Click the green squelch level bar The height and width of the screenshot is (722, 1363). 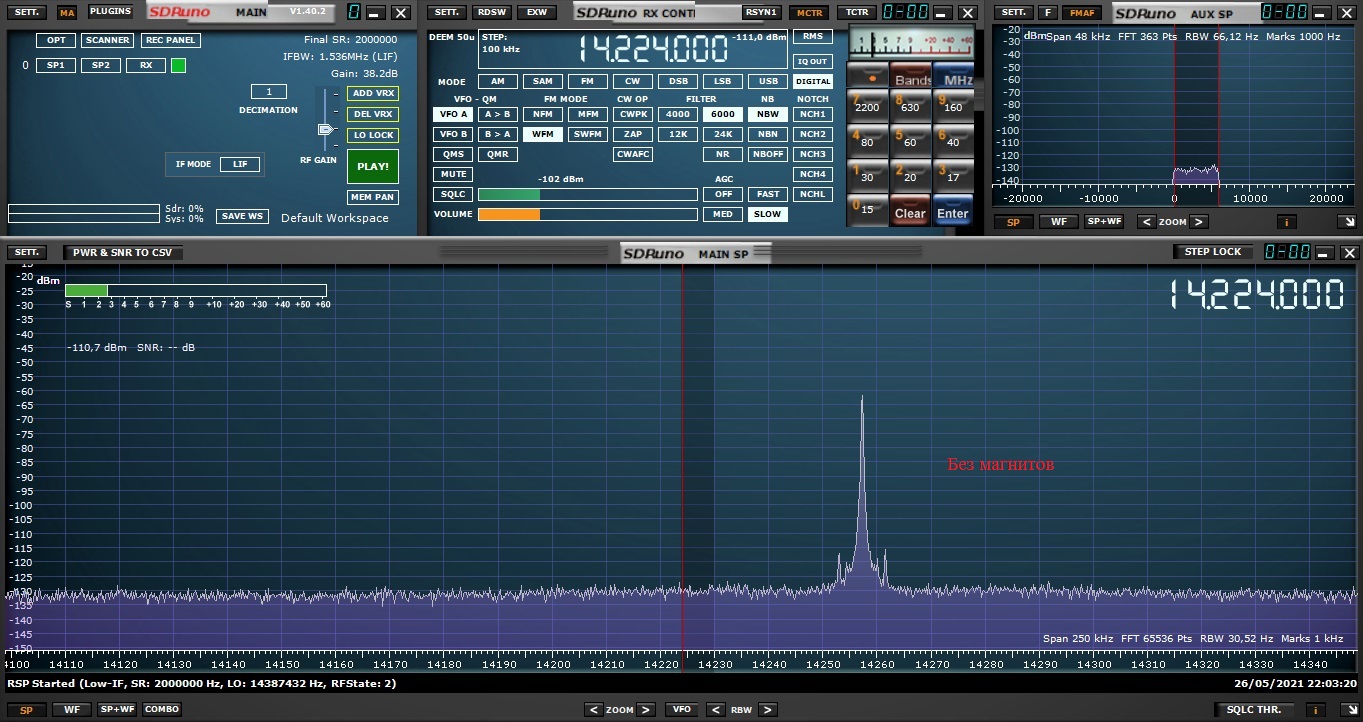509,194
